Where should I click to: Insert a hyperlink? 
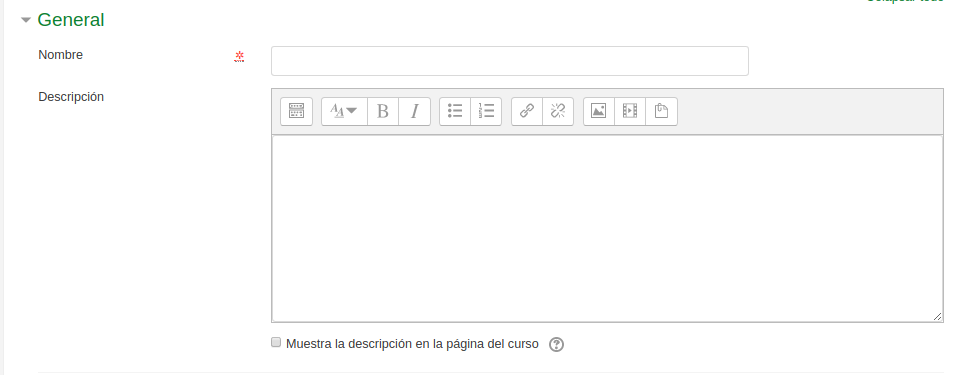527,111
